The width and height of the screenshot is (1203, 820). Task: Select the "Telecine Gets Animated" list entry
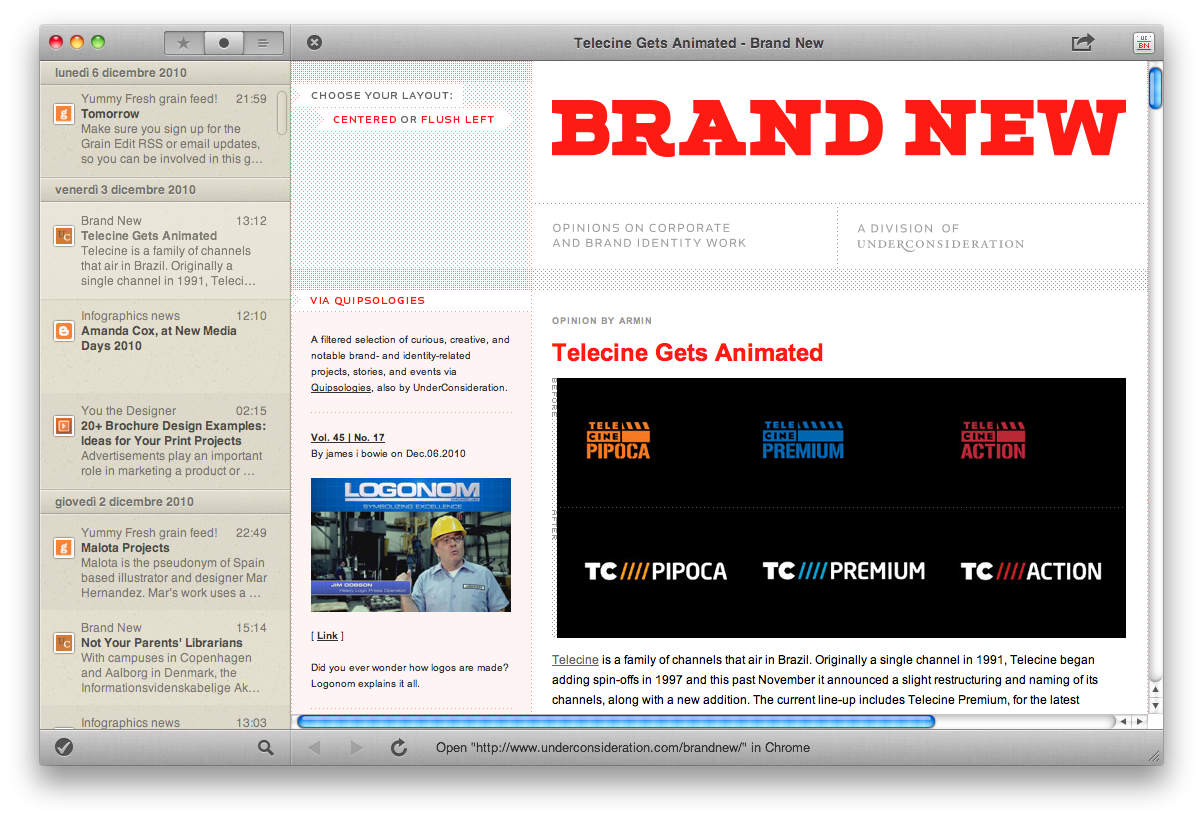(x=165, y=251)
